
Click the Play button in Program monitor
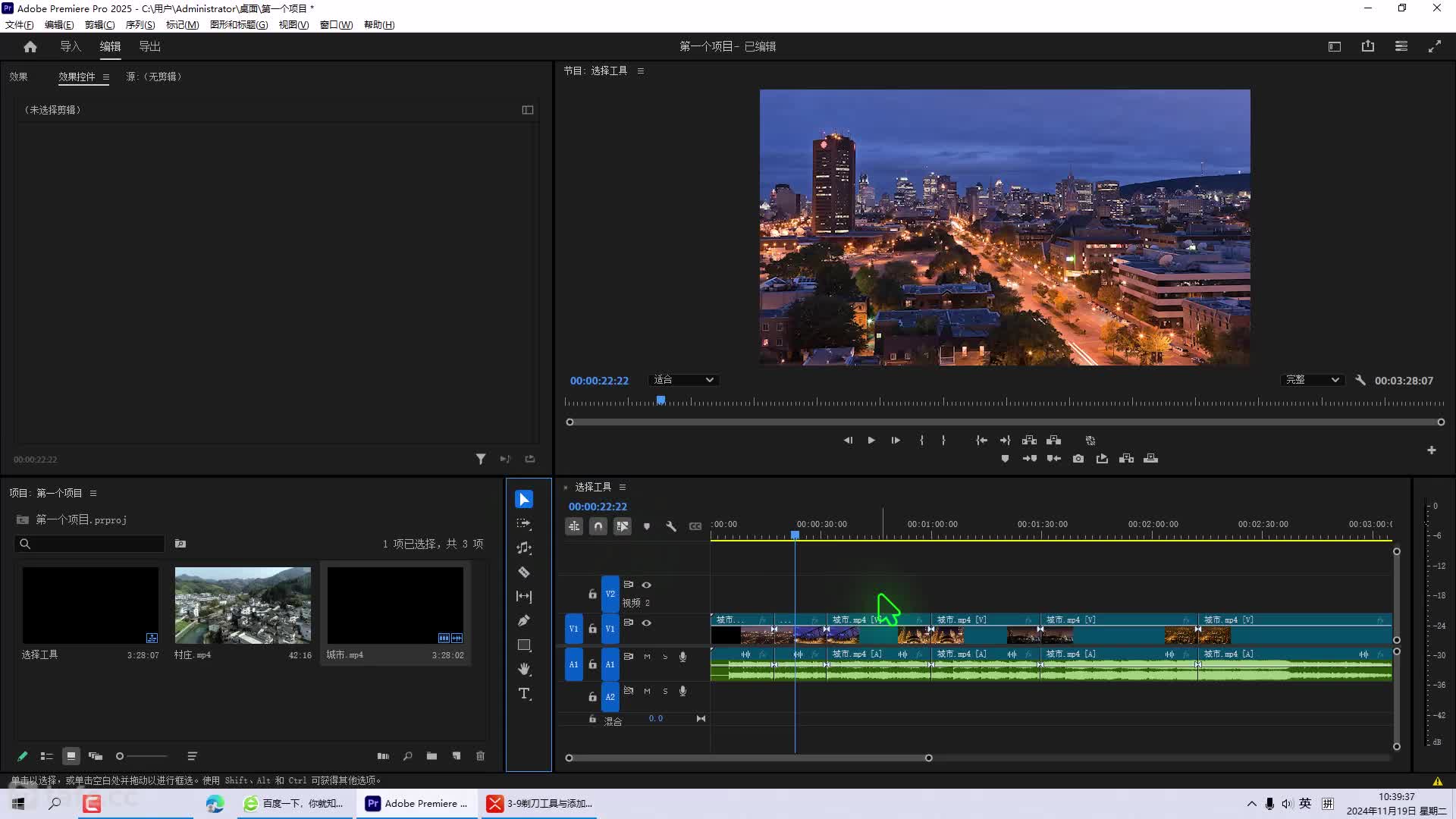point(871,441)
